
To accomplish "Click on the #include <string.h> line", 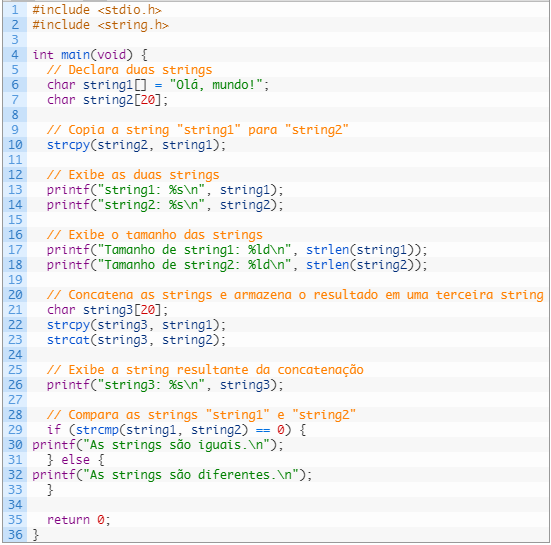I will tap(101, 25).
